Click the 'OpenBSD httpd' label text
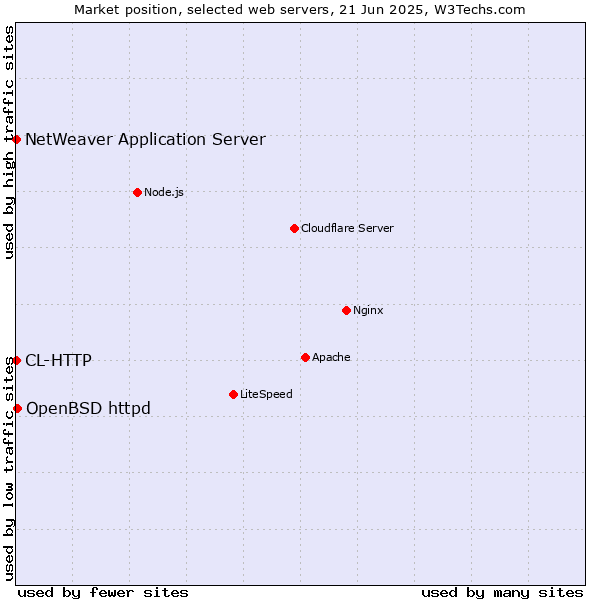The width and height of the screenshot is (600, 600). pyautogui.click(x=88, y=409)
